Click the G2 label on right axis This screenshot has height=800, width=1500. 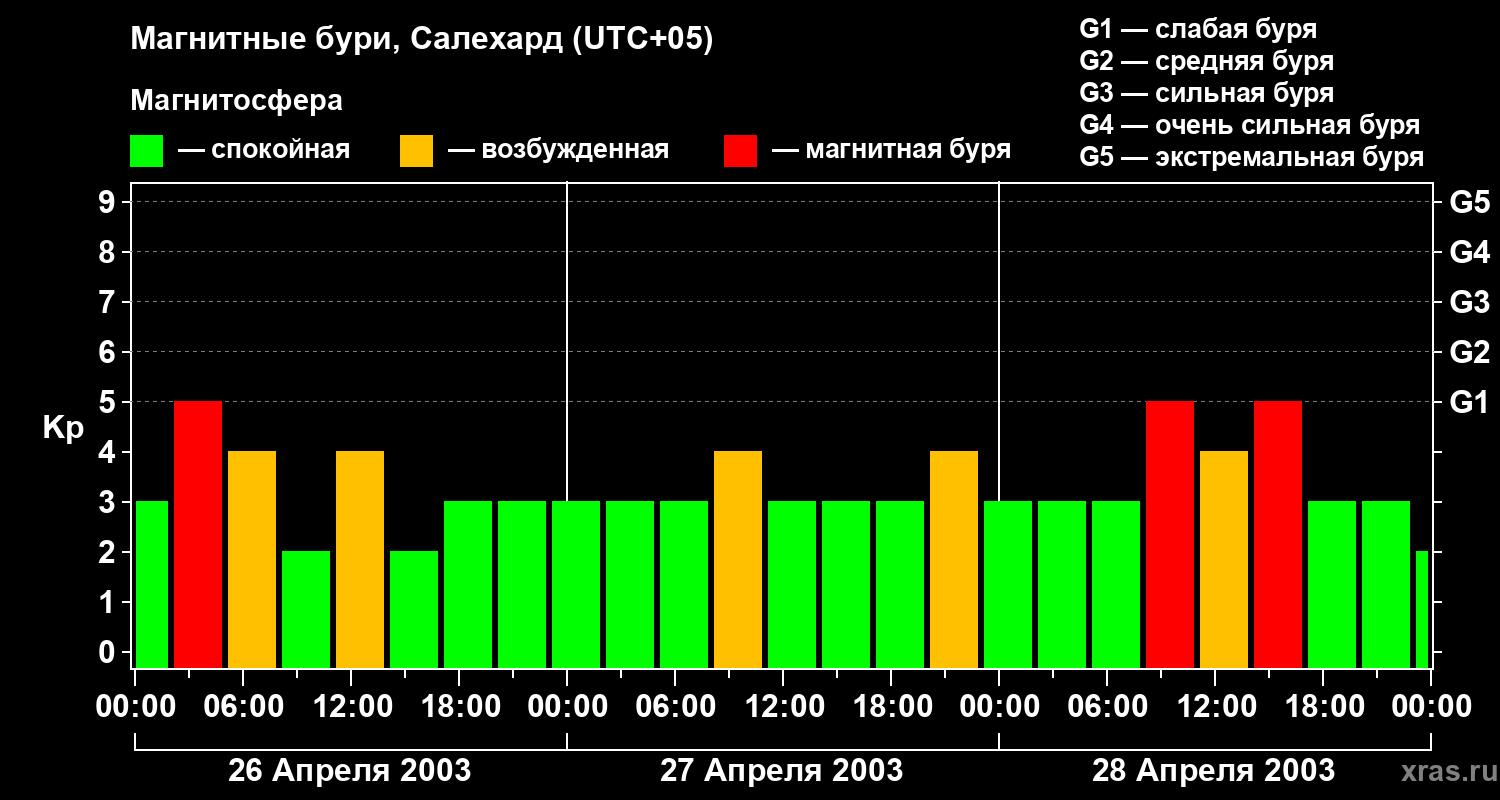pos(1469,352)
